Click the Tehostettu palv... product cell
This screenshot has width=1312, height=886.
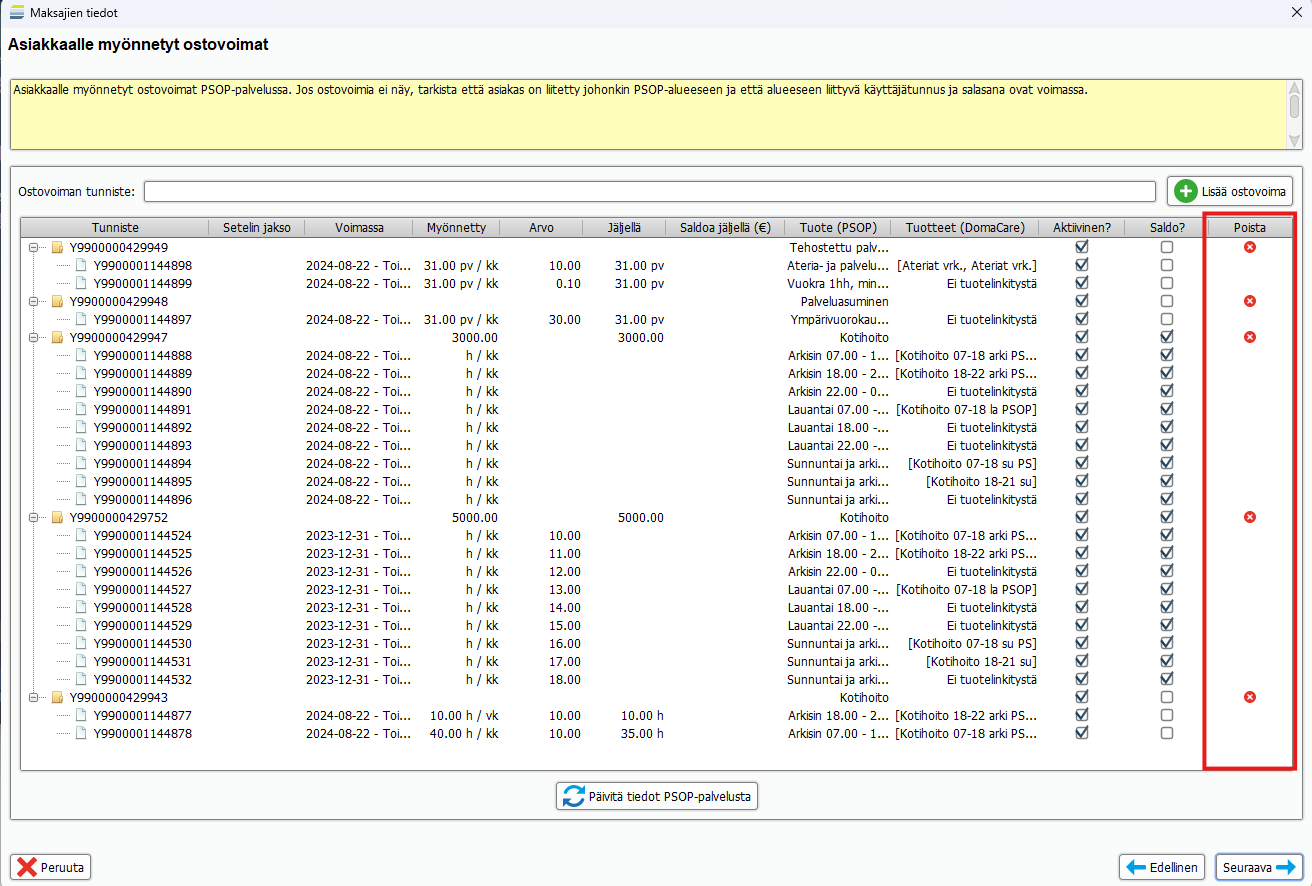click(839, 248)
